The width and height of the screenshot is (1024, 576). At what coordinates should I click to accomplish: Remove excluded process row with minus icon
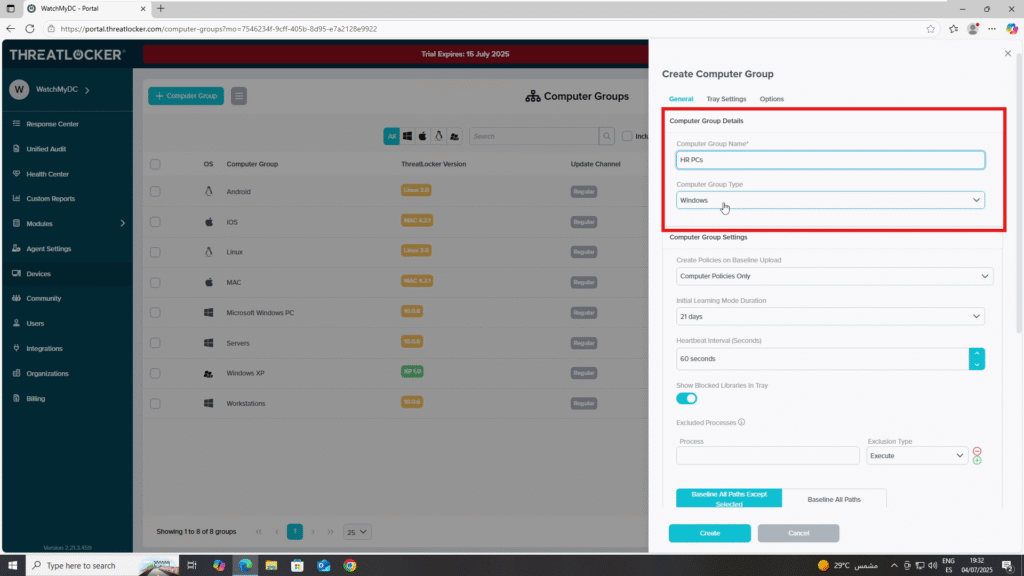click(977, 451)
